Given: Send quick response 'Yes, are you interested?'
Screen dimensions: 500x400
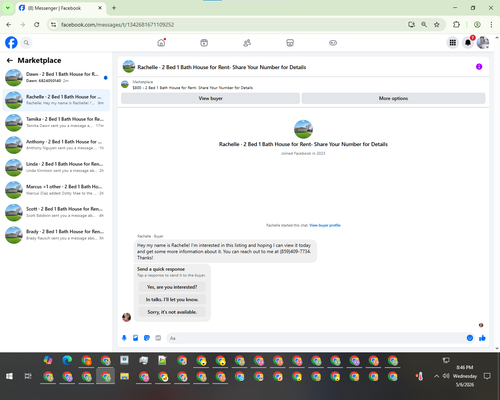Looking at the screenshot, I should (172, 287).
